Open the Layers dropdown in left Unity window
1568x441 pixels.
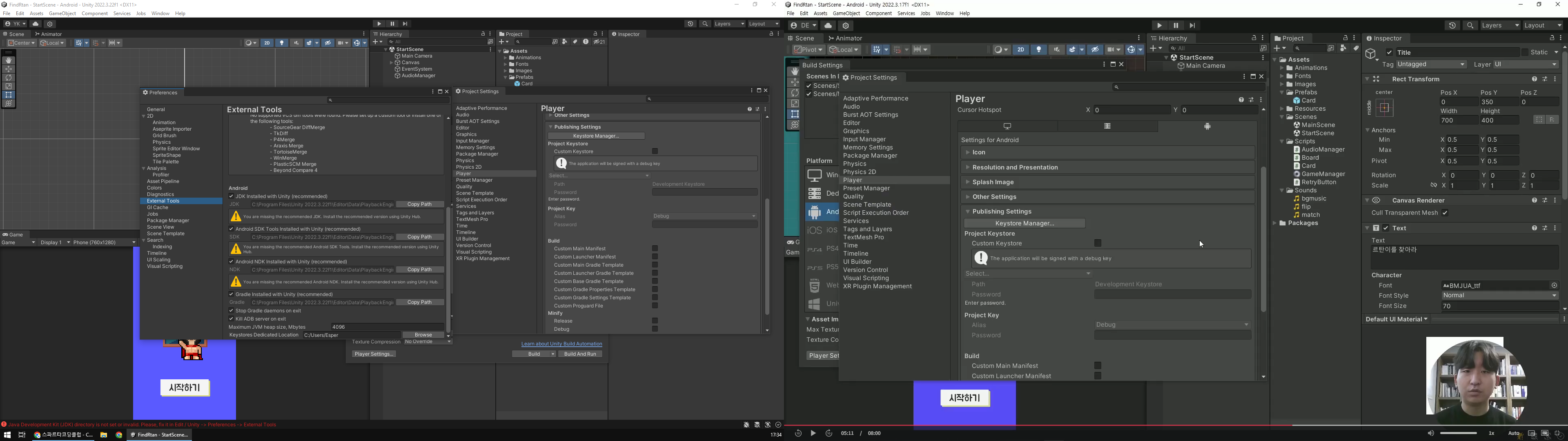729,24
